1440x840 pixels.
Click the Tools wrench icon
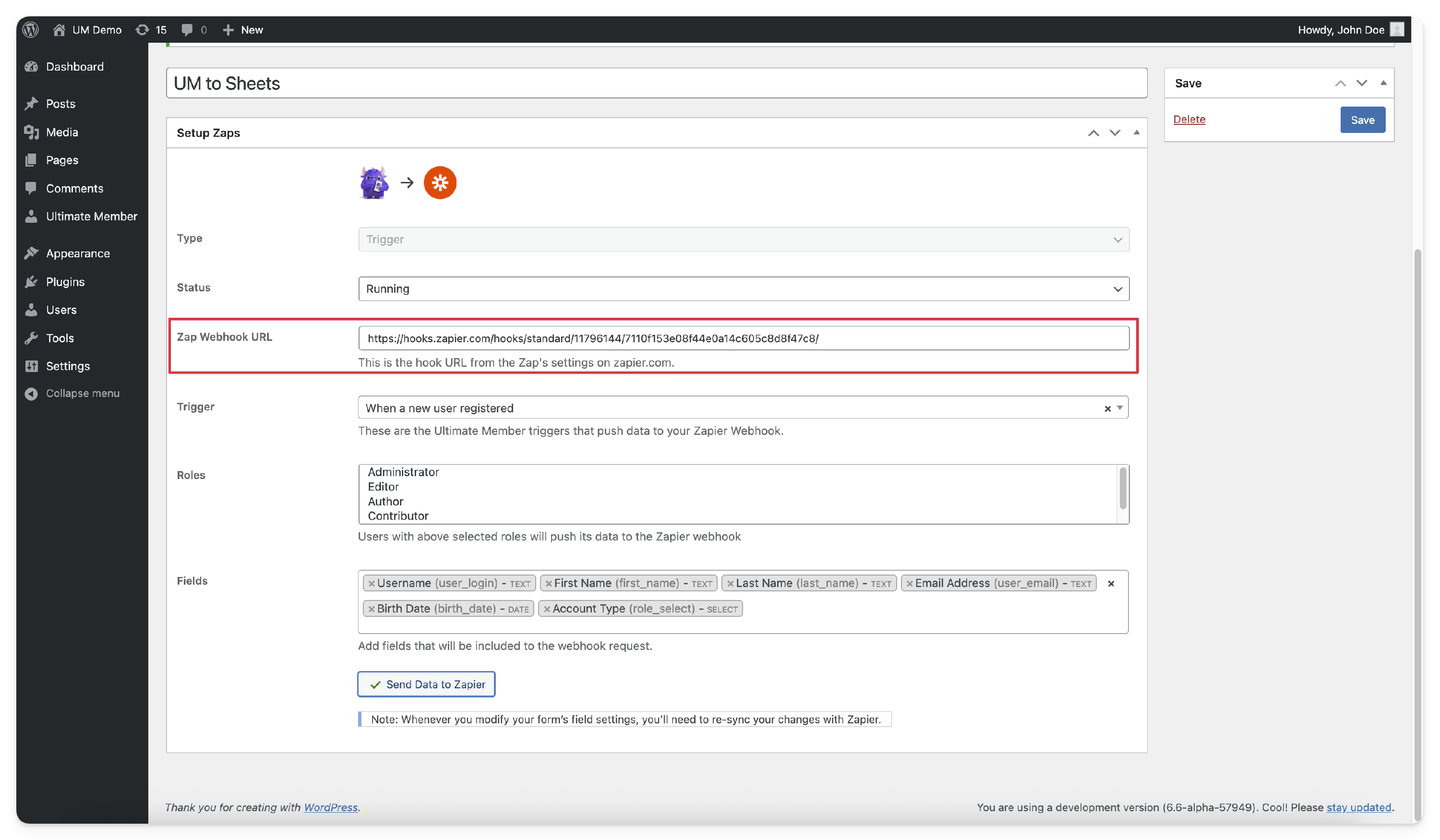pos(31,338)
